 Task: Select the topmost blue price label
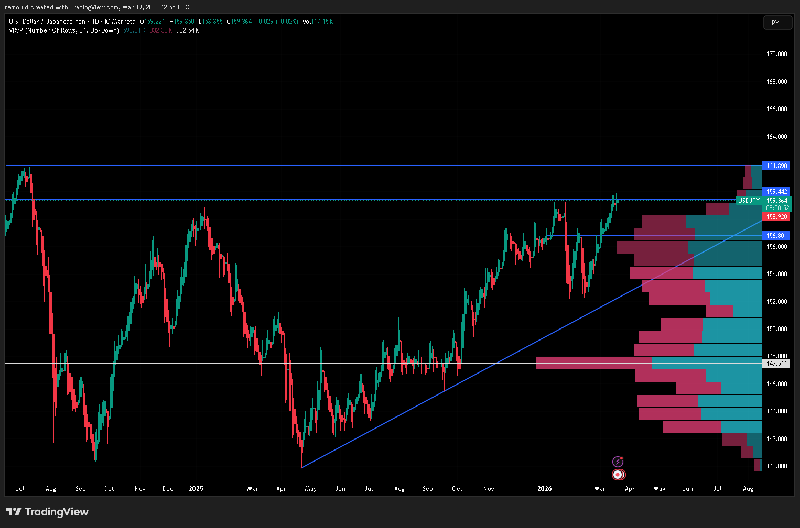[x=776, y=165]
